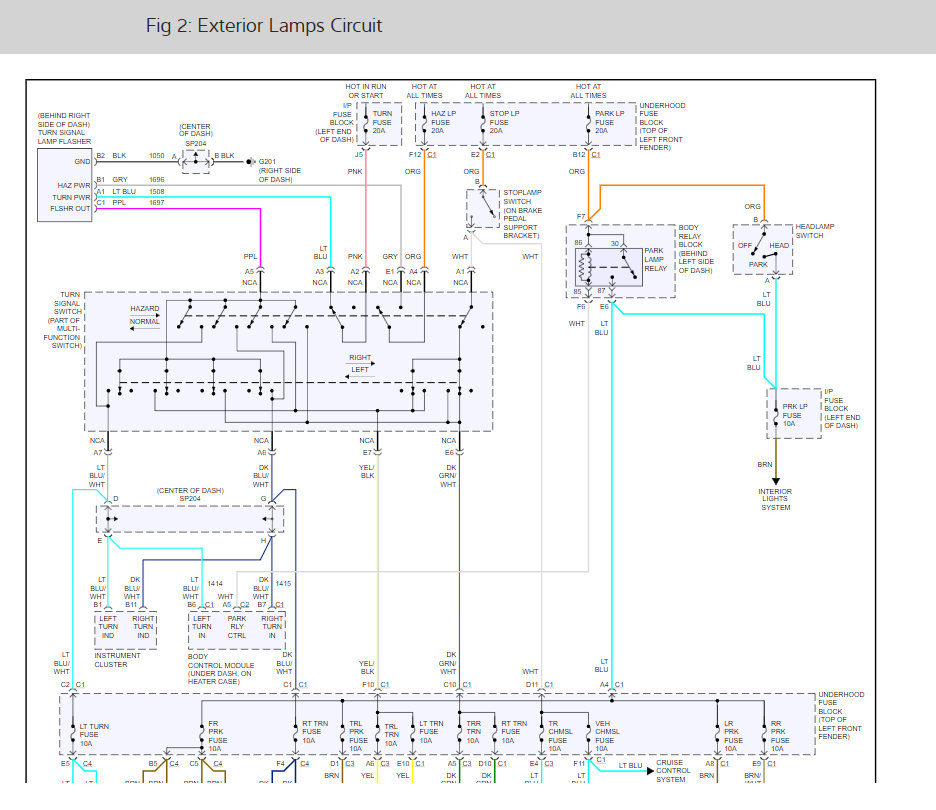Select the "BODY CONTROL MODULE" label
The width and height of the screenshot is (936, 810).
(221, 661)
